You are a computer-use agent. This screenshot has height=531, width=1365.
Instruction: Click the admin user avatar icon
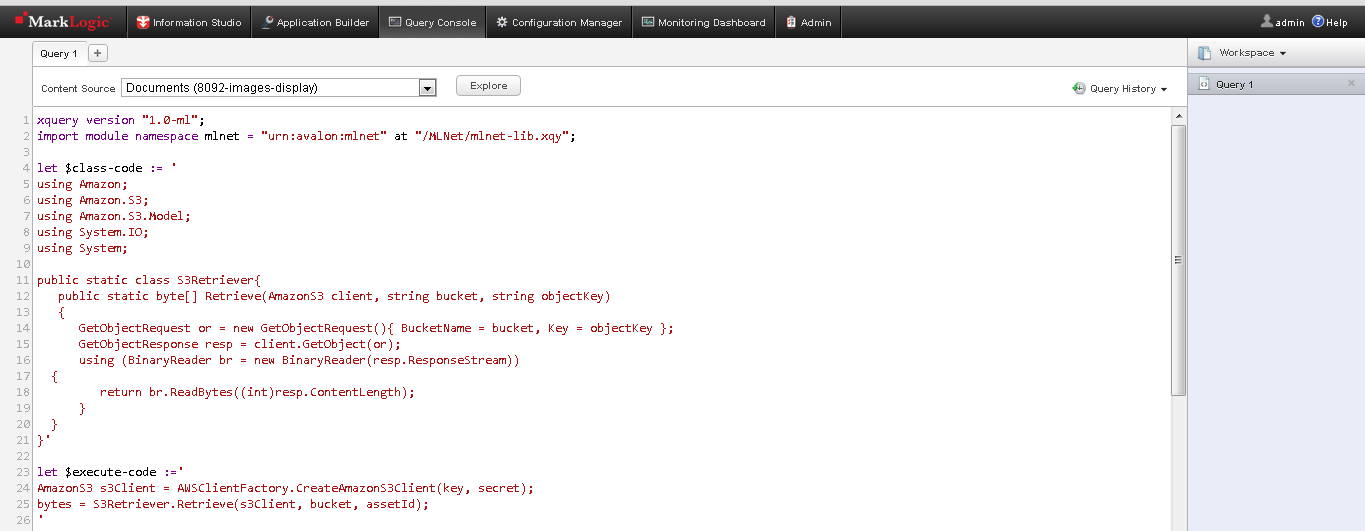1267,21
